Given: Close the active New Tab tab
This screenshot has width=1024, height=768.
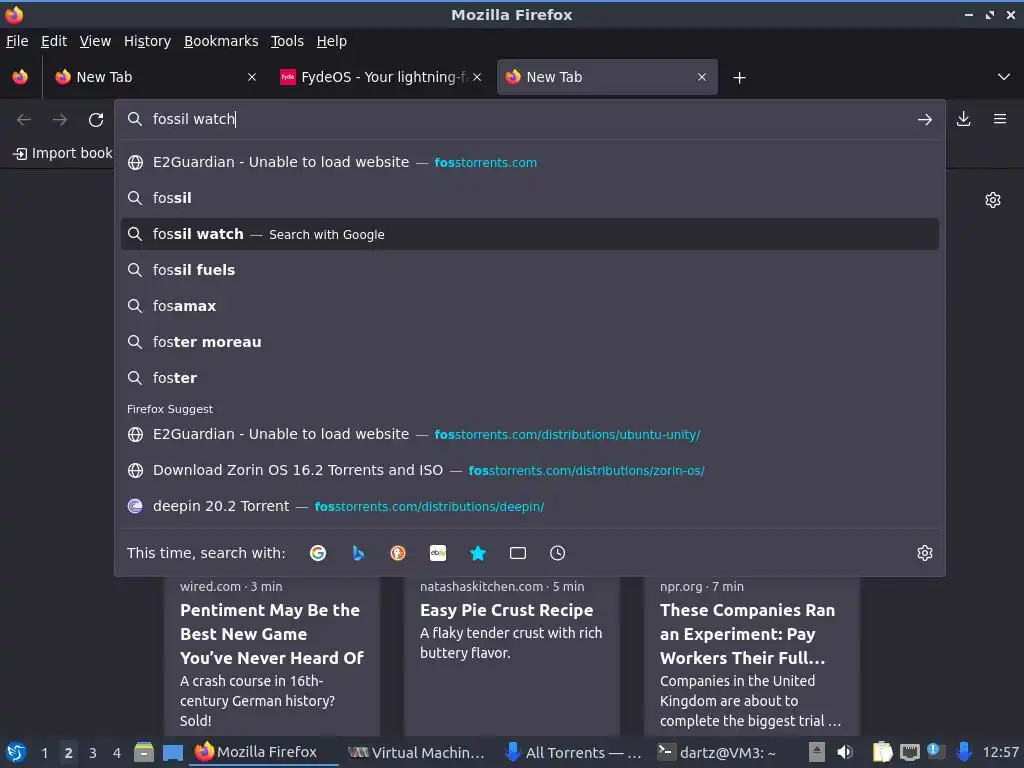Looking at the screenshot, I should click(x=702, y=77).
